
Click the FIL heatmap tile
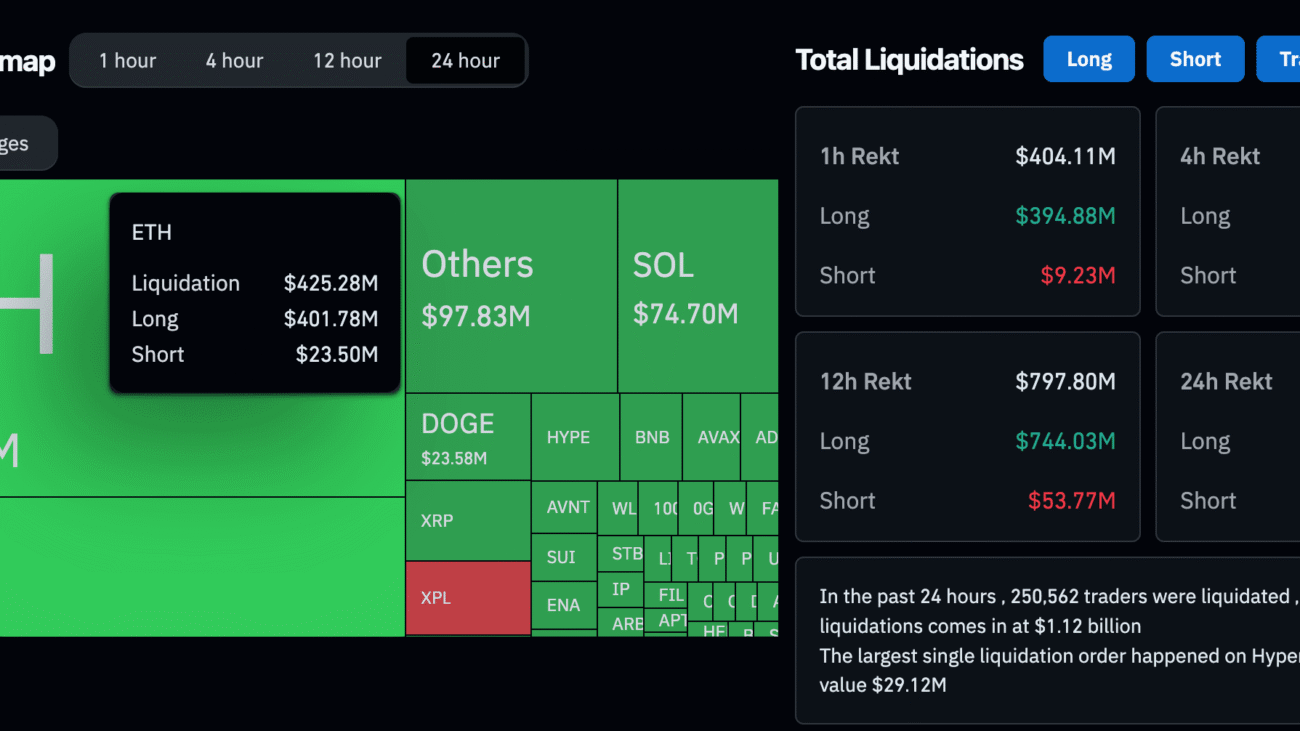[671, 595]
